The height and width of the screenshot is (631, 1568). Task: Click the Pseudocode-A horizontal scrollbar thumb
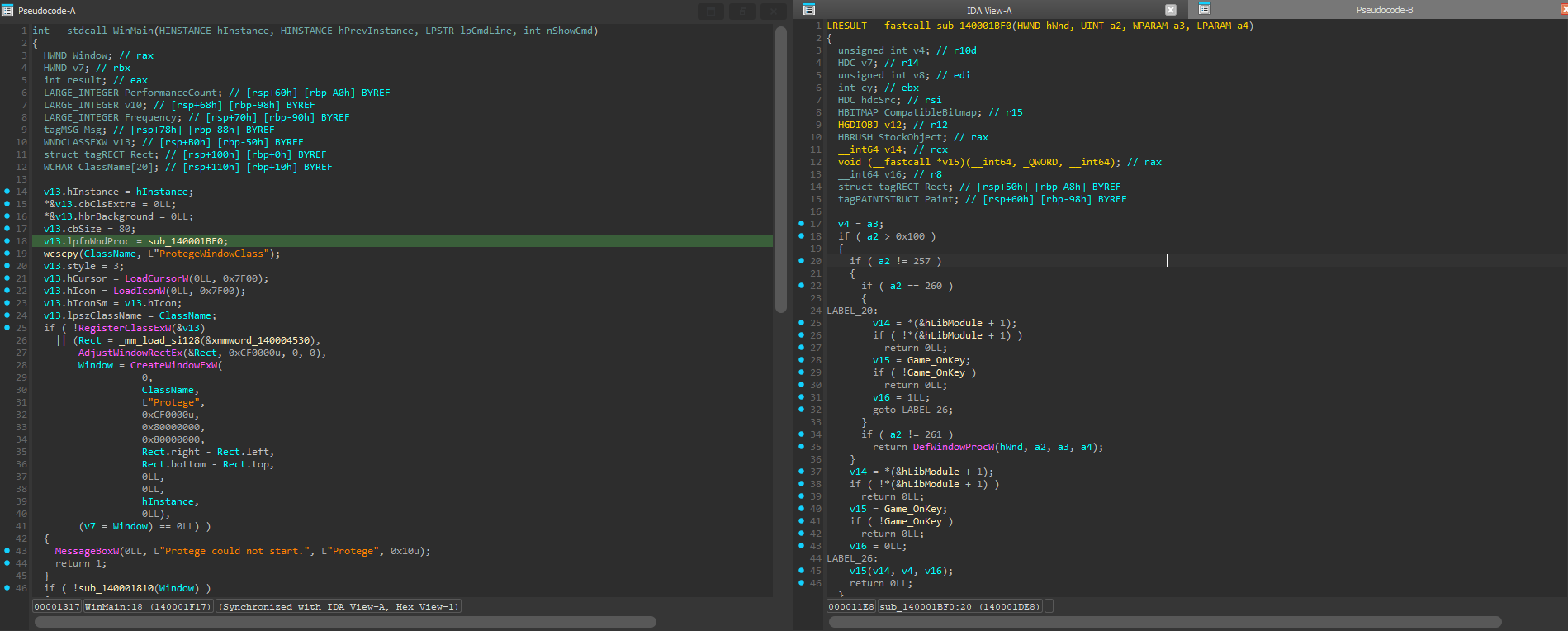pyautogui.click(x=345, y=622)
